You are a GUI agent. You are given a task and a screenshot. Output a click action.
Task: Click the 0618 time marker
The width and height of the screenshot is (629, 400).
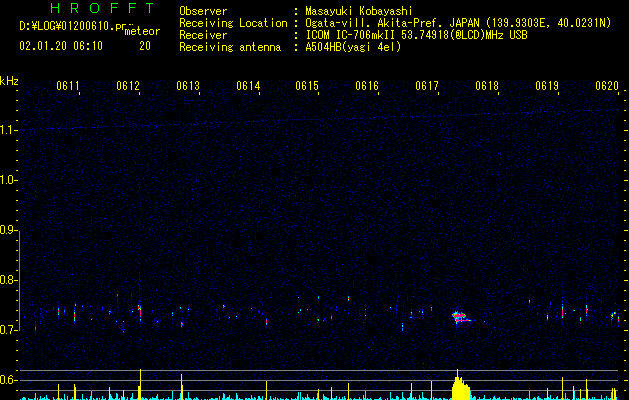(x=487, y=86)
